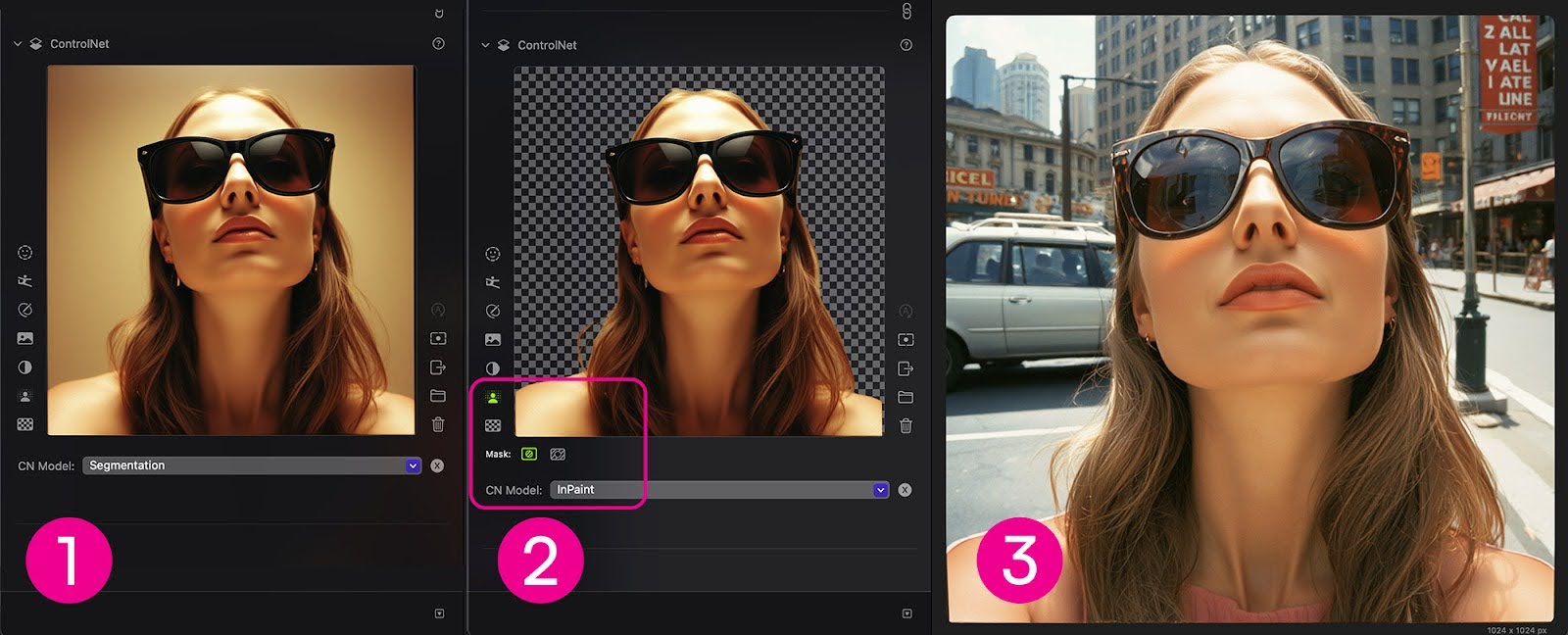Viewport: 1568px width, 635px height.
Task: Collapse the middle ControlNet section chevron
Action: 485,45
